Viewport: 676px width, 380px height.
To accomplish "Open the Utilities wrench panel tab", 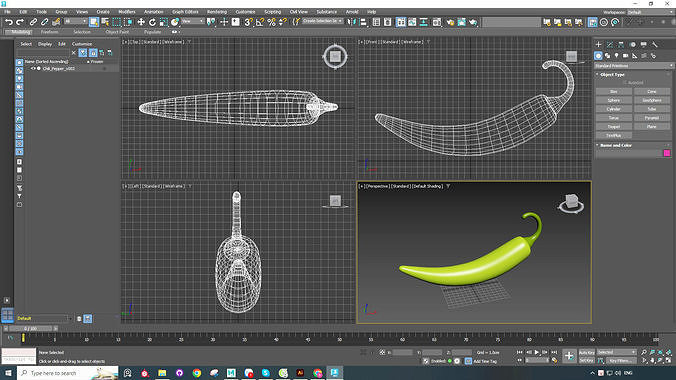I will (654, 44).
